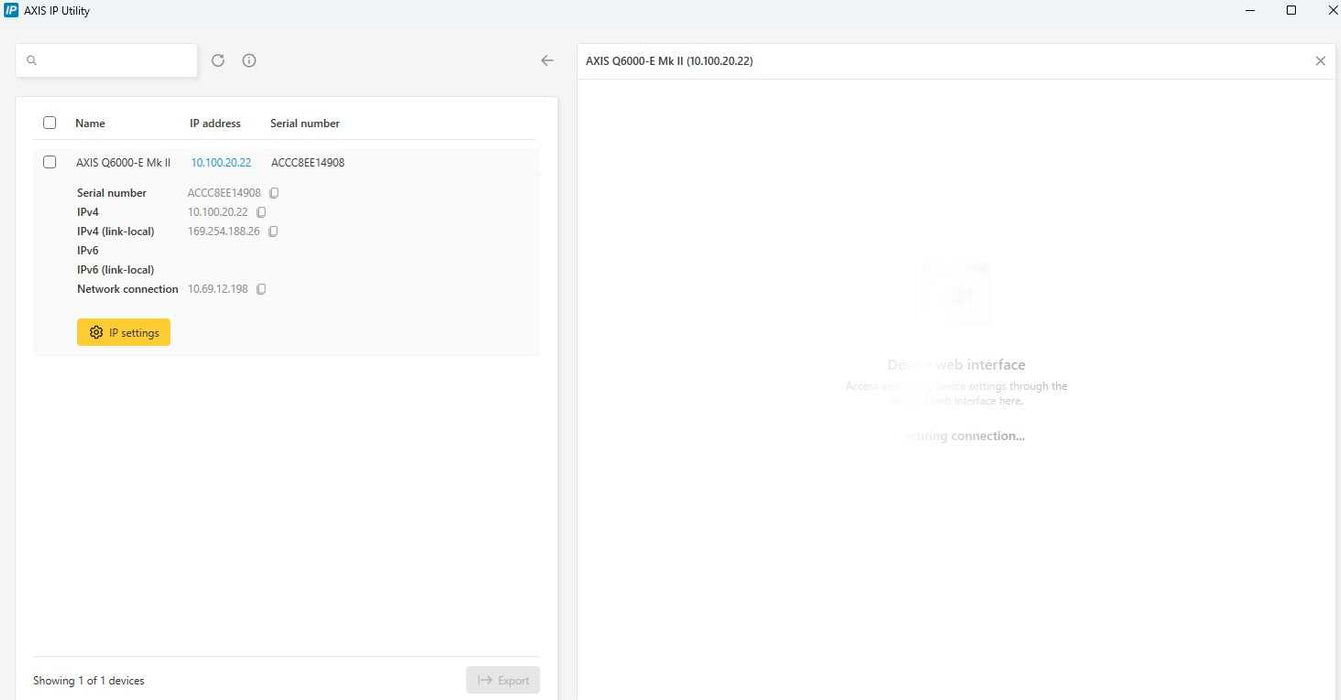Sort by the IP address column header
1341x700 pixels.
(x=215, y=123)
